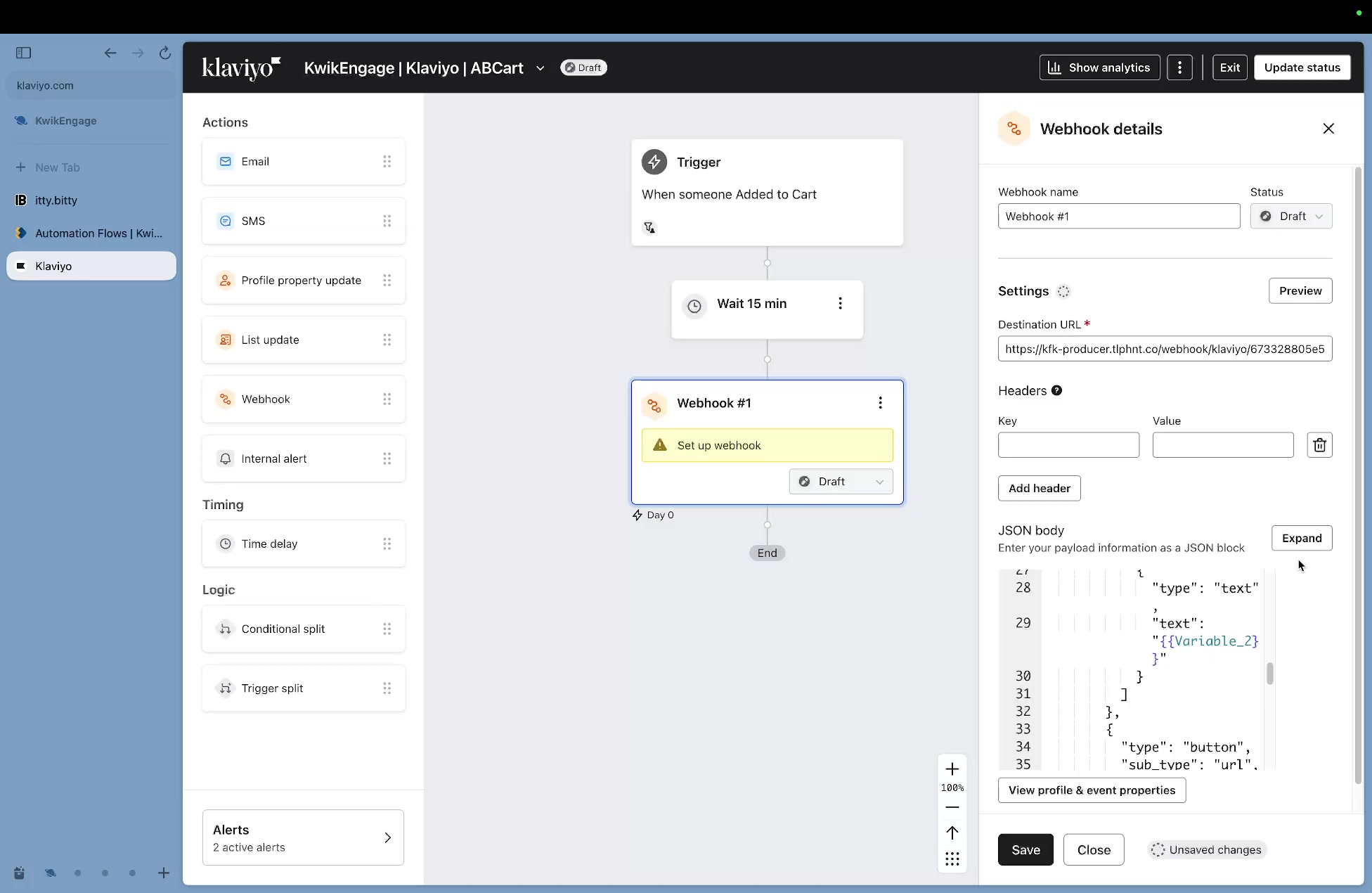Click the Trigger split action icon
This screenshot has height=893, width=1372.
coord(225,688)
